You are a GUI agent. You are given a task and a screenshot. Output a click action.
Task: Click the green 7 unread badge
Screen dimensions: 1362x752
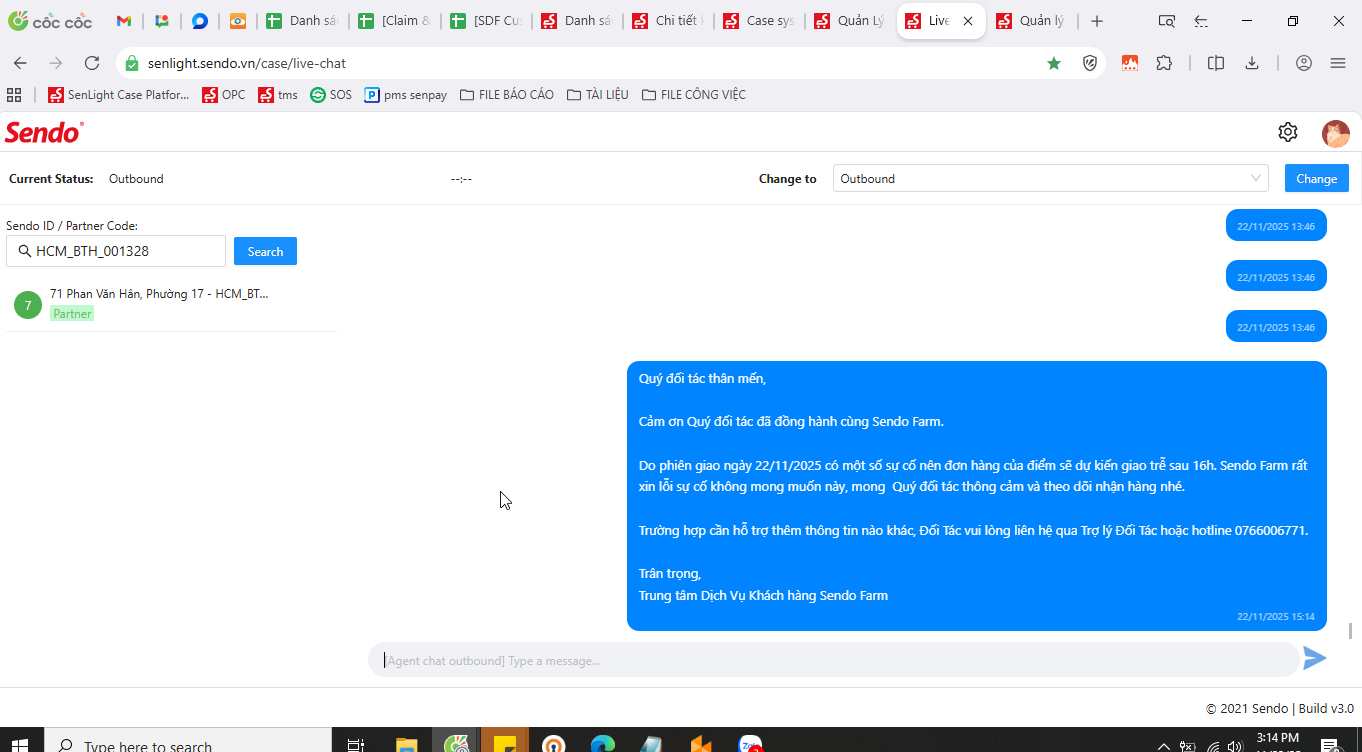(28, 305)
